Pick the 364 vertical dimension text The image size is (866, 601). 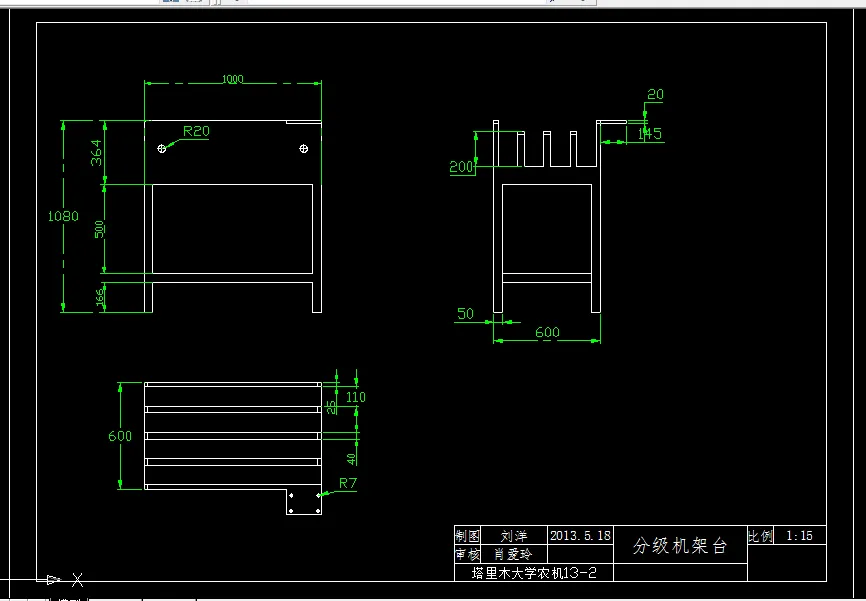pos(97,152)
